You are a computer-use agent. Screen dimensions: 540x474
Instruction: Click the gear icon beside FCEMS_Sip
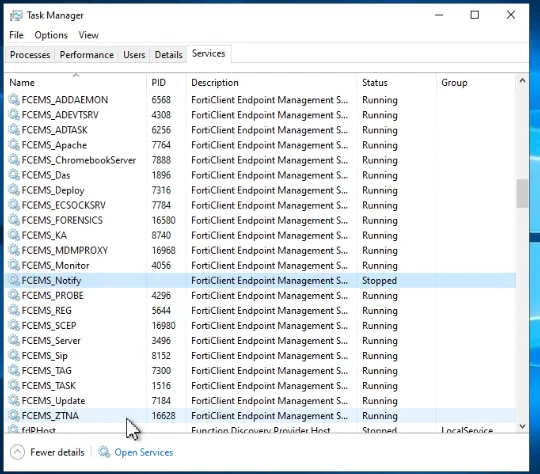(14, 356)
